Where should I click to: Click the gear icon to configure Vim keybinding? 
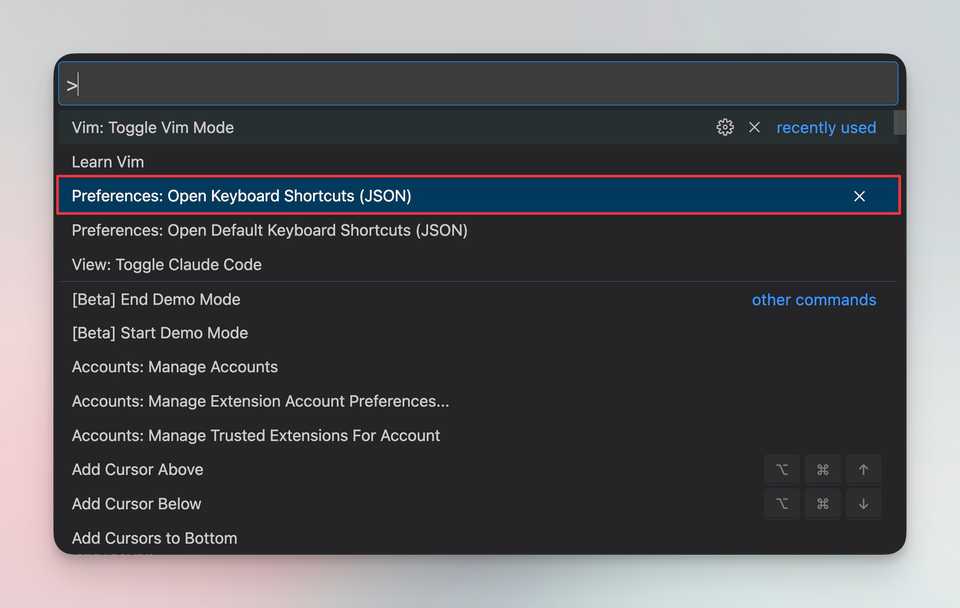(x=725, y=127)
